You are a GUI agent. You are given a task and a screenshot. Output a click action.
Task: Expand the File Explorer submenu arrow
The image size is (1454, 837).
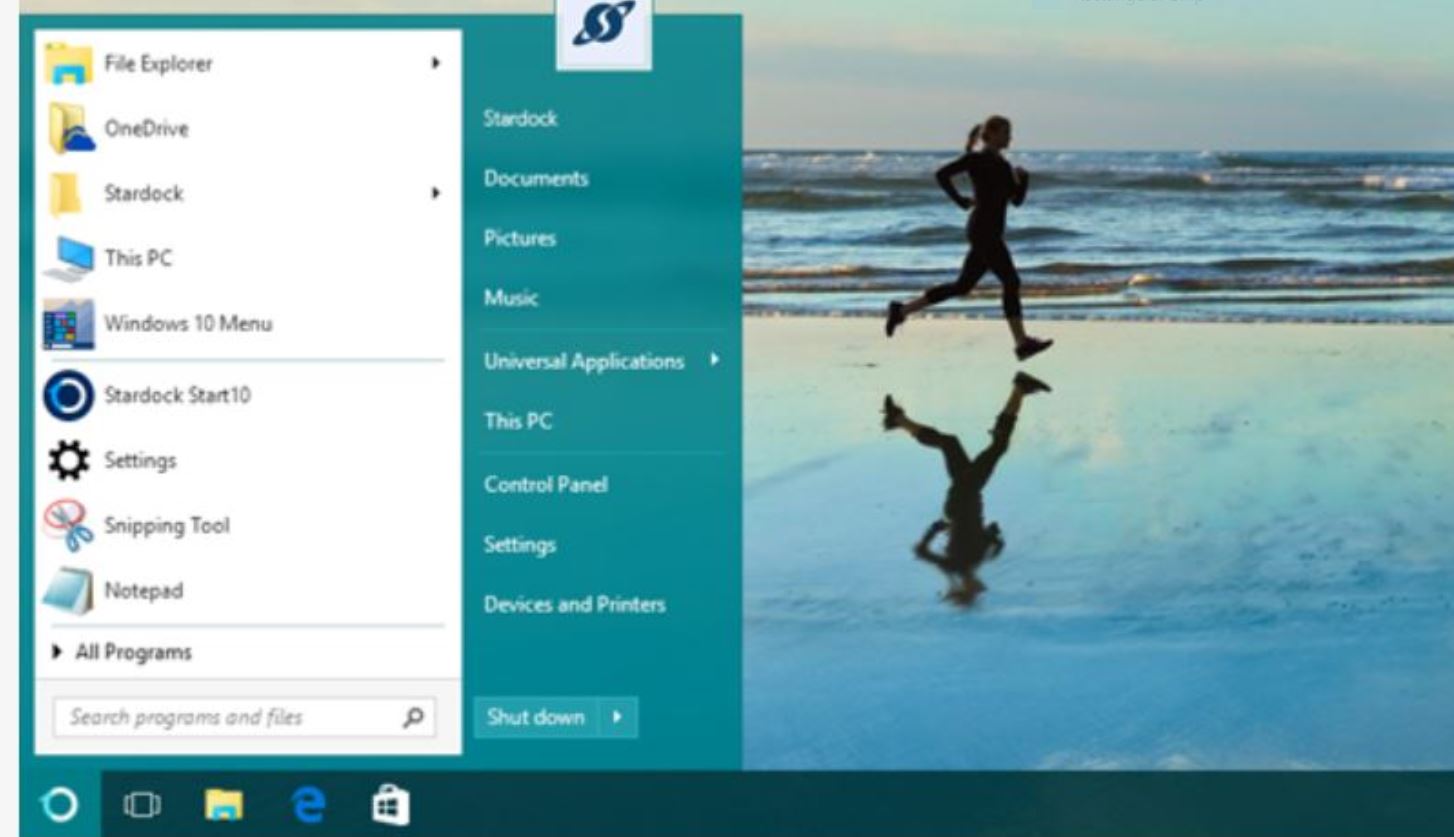pyautogui.click(x=435, y=63)
